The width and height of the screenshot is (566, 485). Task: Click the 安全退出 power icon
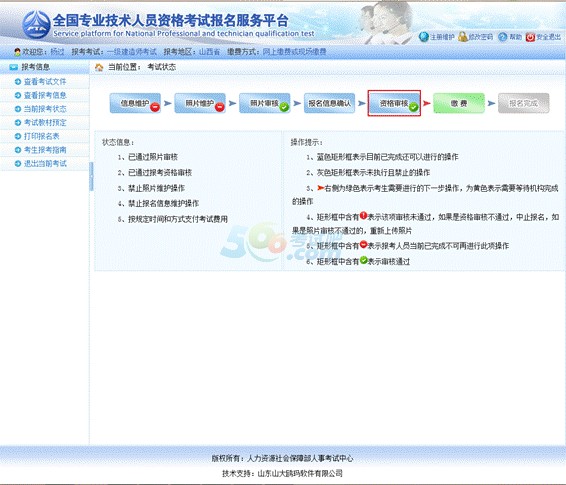[530, 37]
